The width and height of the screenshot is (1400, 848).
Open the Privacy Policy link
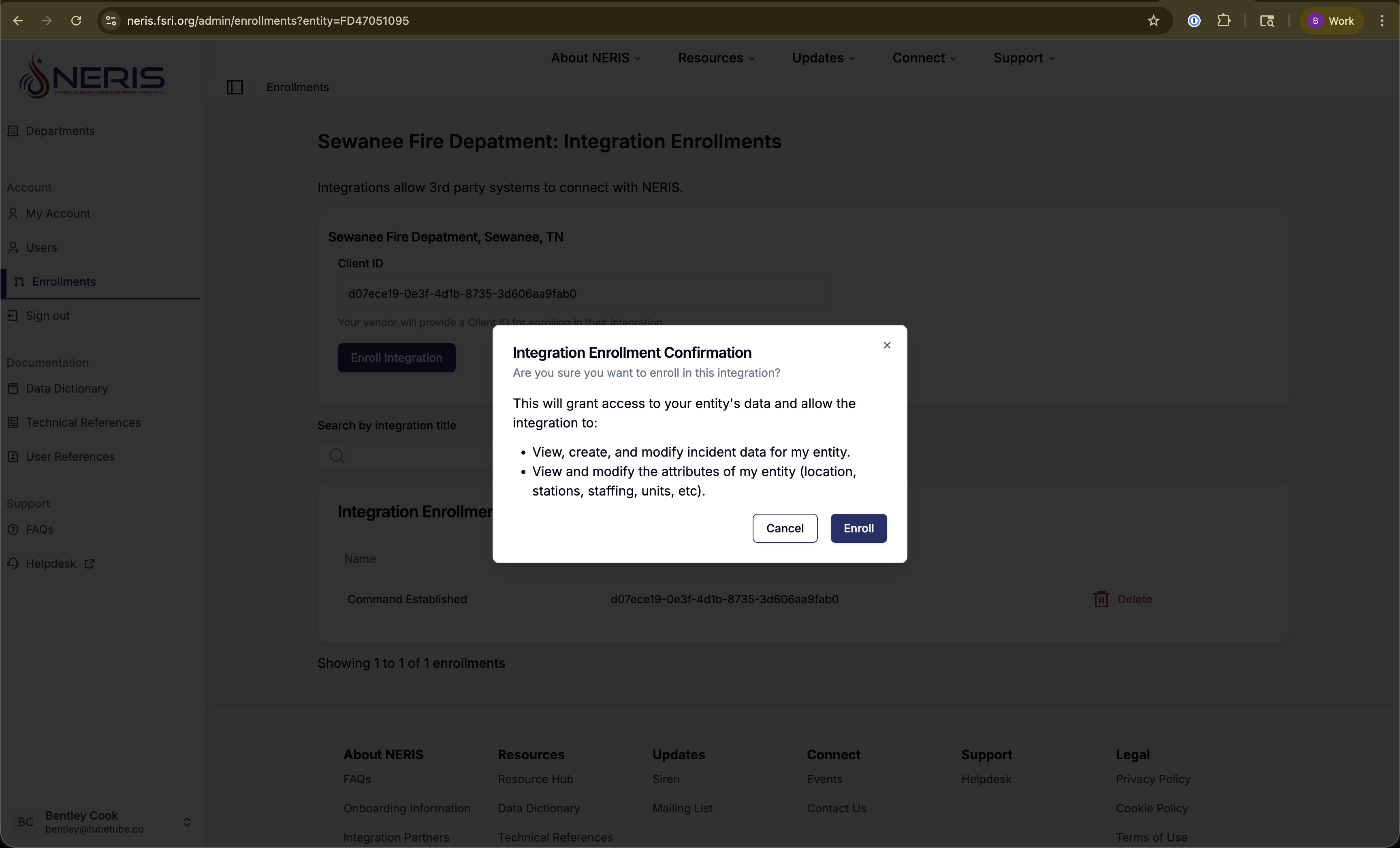[x=1152, y=779]
